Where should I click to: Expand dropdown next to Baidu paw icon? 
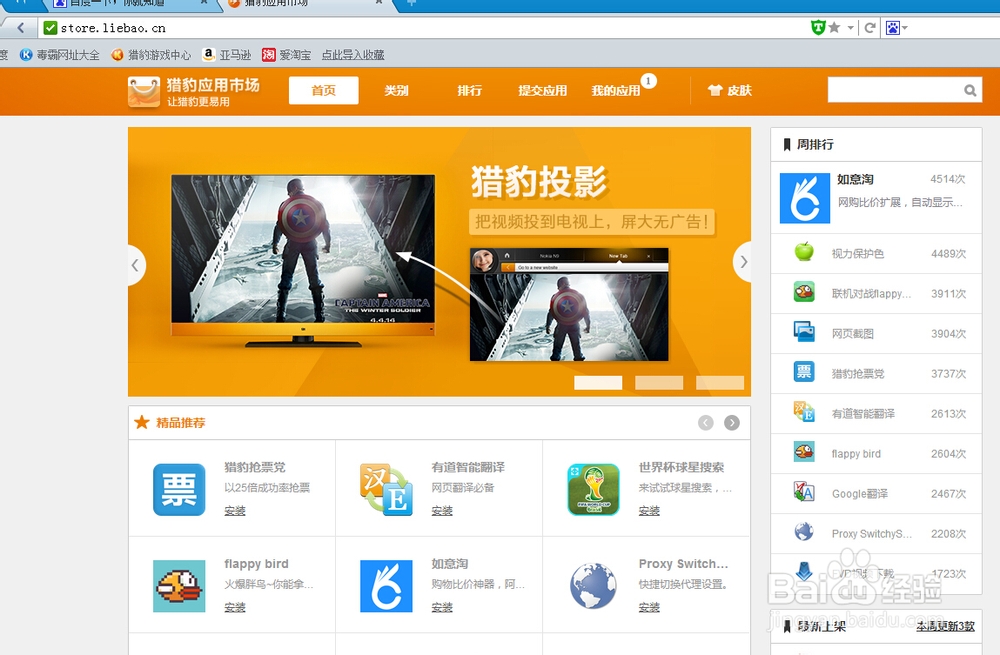(x=904, y=28)
